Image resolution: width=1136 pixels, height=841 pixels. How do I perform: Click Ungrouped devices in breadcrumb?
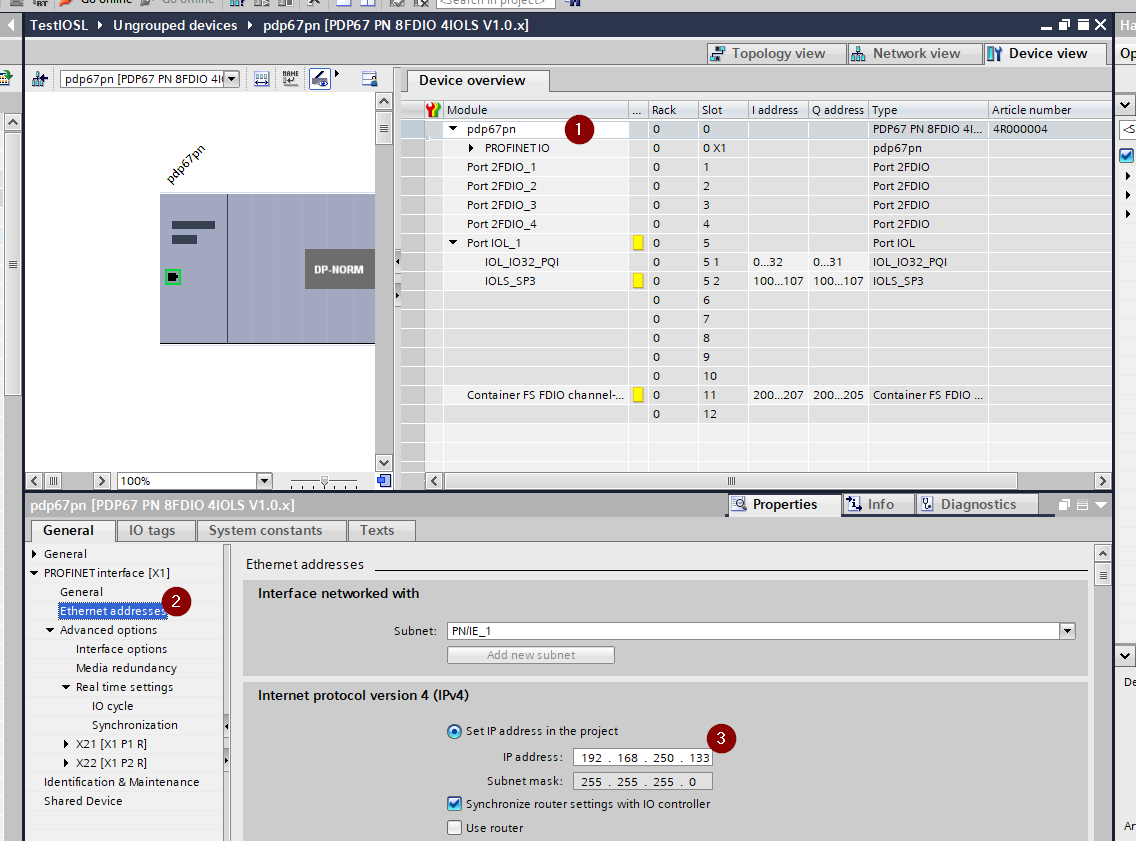175,25
